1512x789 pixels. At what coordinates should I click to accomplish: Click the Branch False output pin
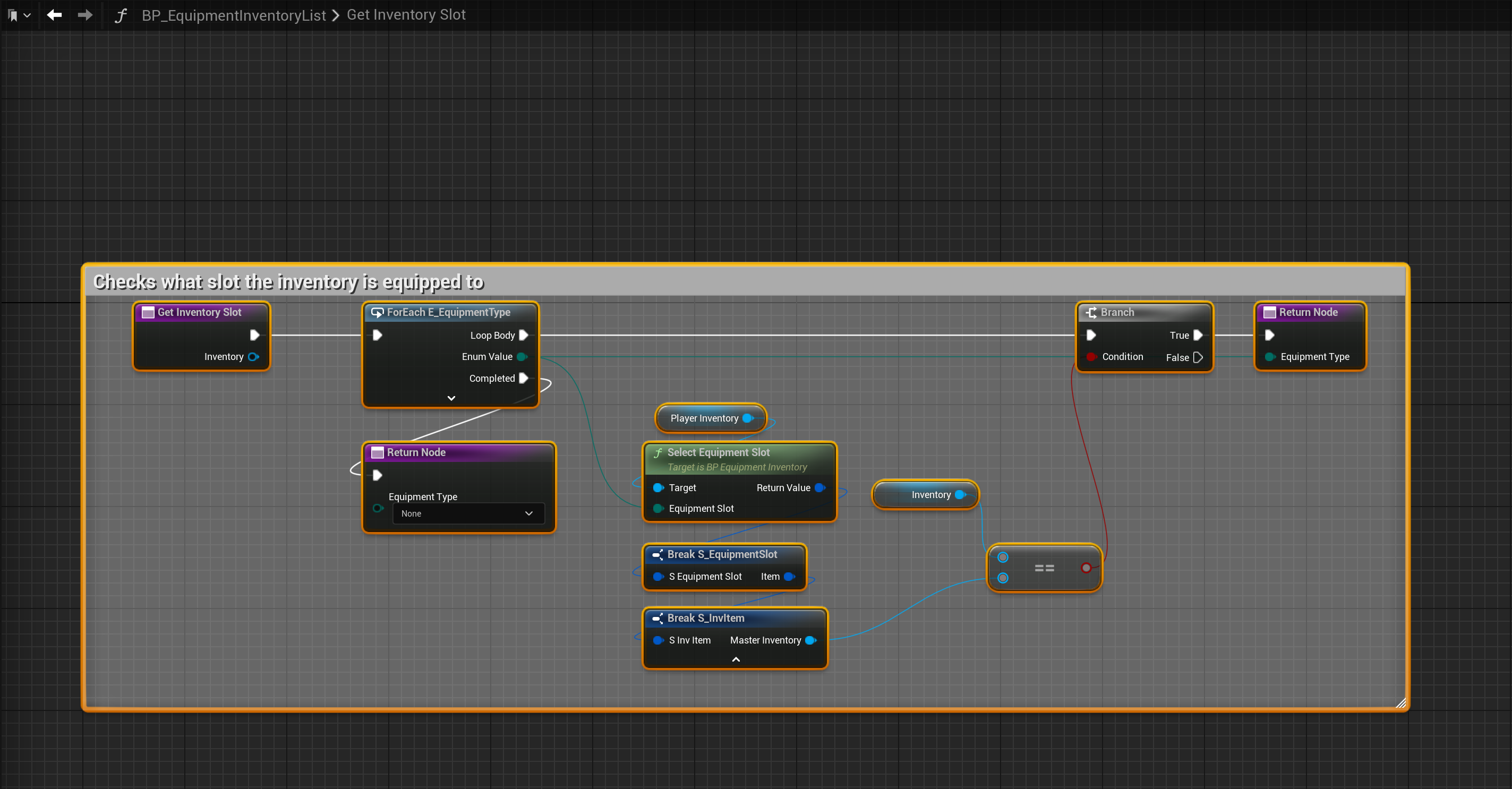(x=1198, y=357)
